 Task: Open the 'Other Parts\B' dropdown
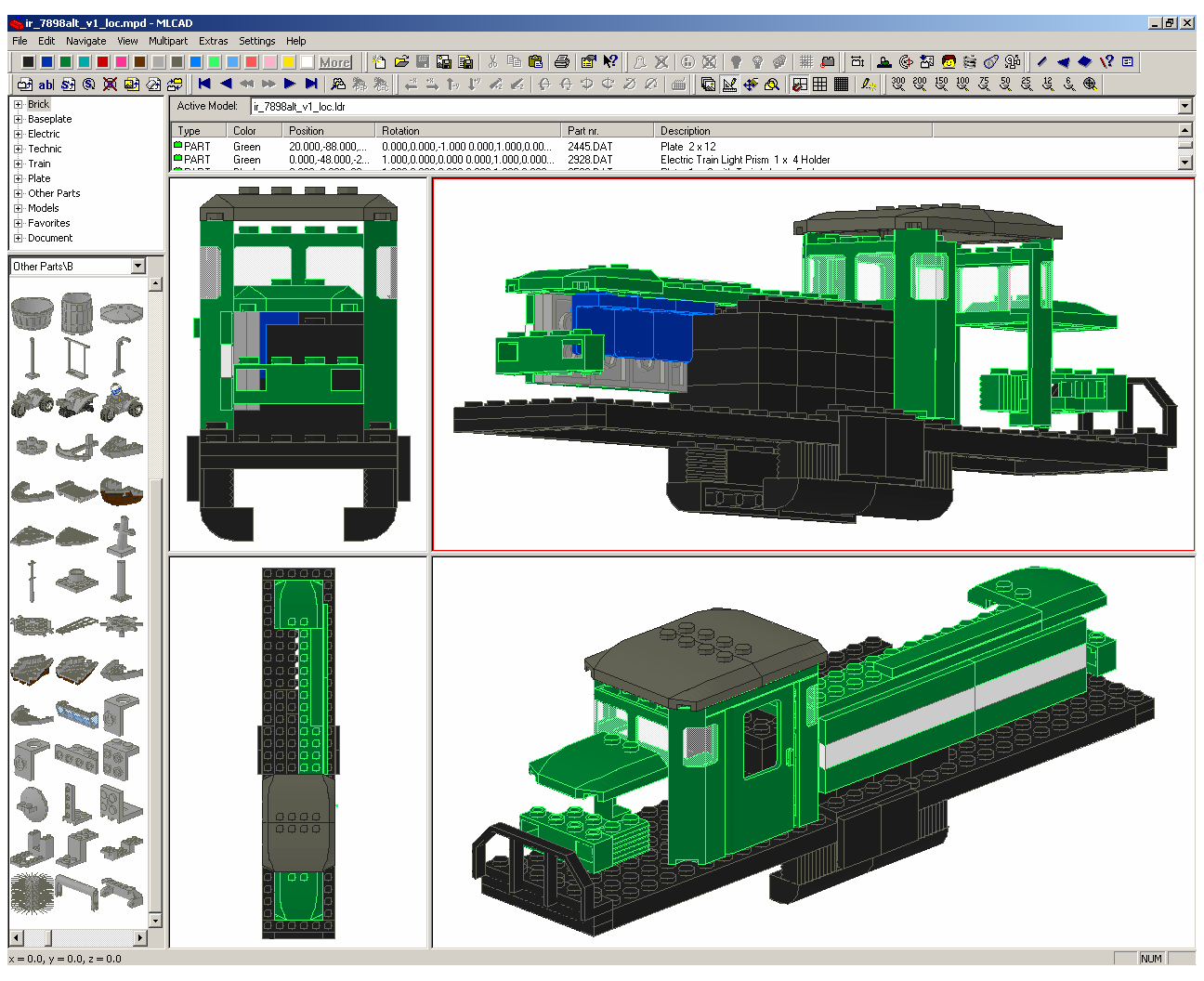click(x=138, y=266)
